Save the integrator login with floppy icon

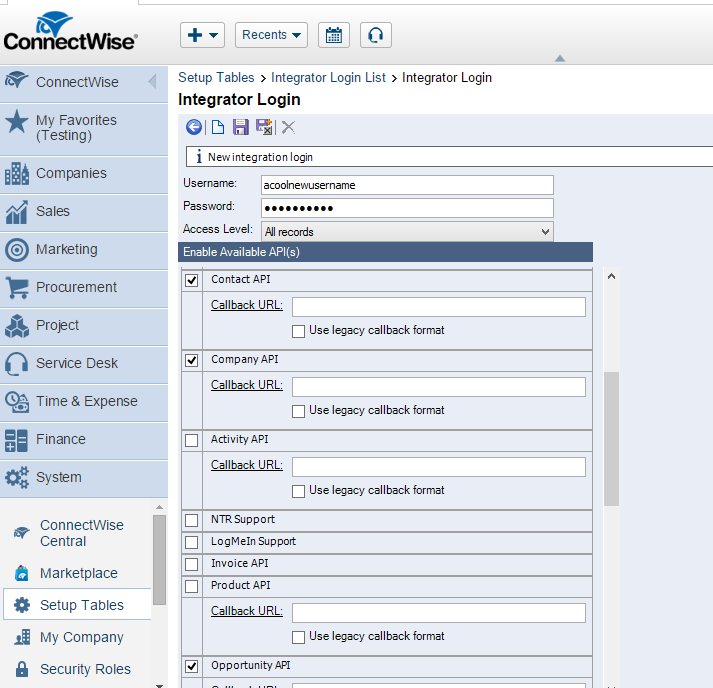[x=241, y=127]
